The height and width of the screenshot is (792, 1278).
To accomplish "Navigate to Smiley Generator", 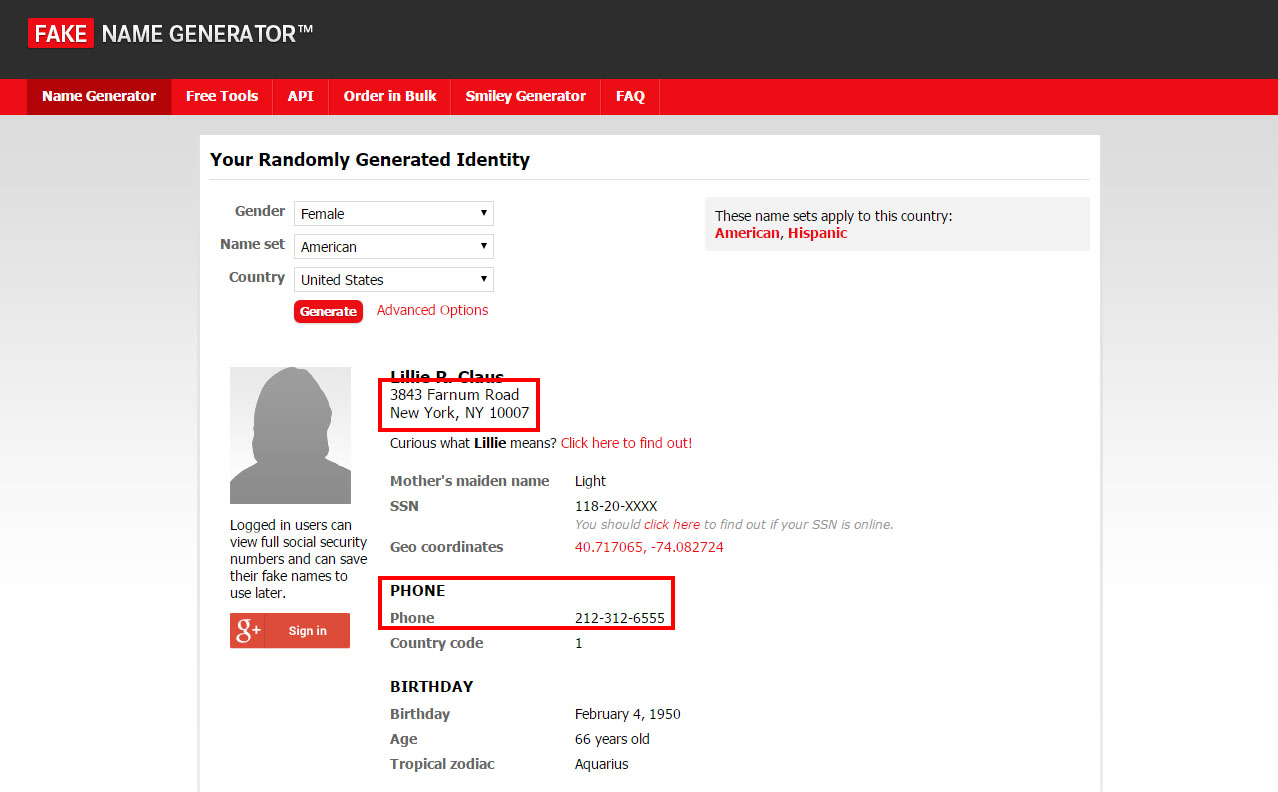I will [x=525, y=97].
